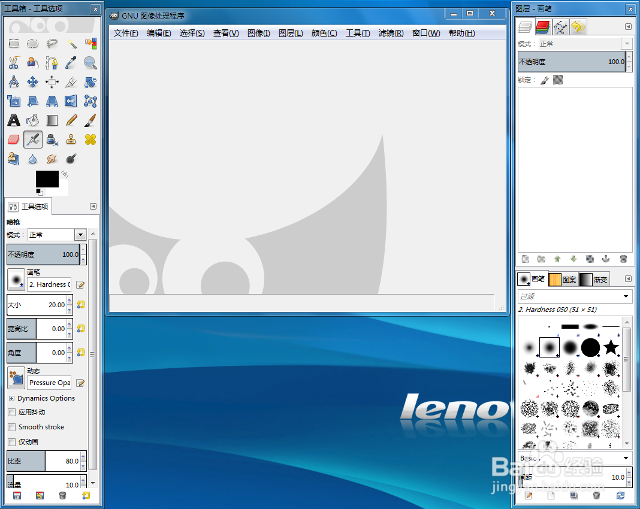Screen dimensions: 640x509
Task: Open the Layers panel 模式 dropdown
Action: [584, 43]
